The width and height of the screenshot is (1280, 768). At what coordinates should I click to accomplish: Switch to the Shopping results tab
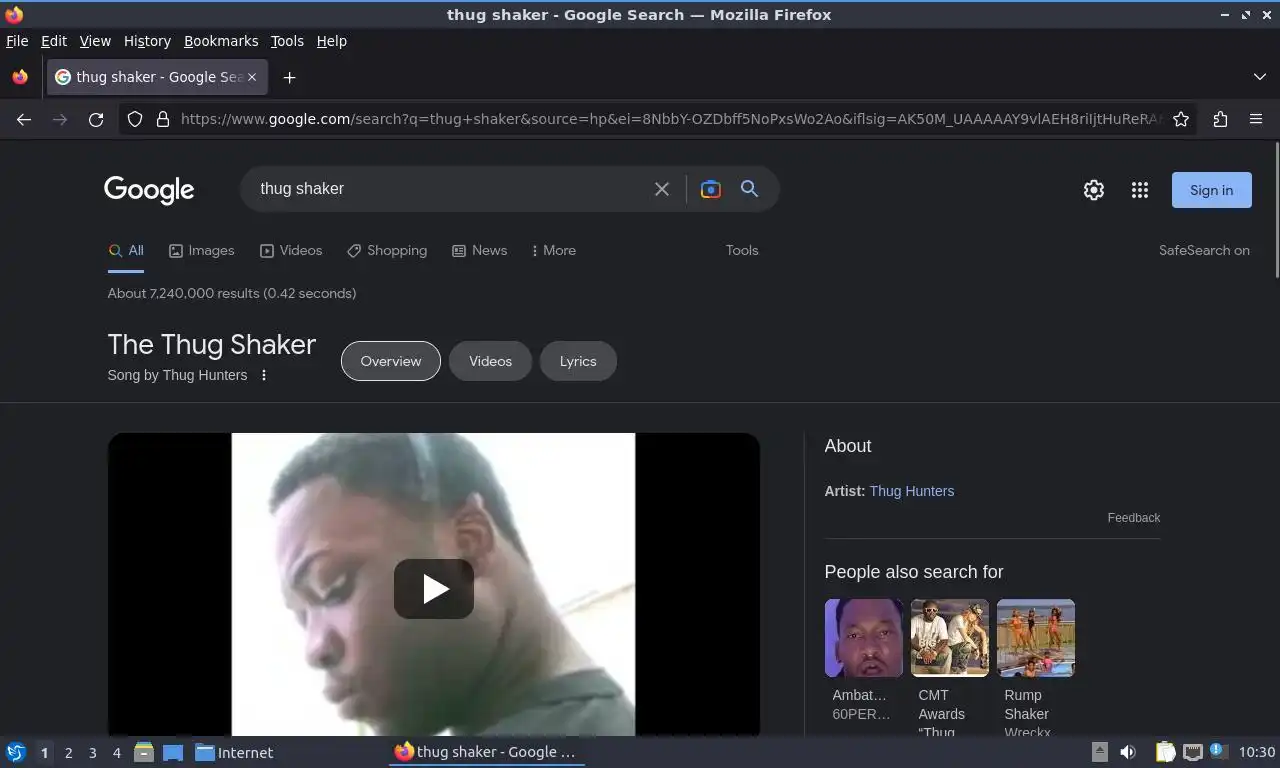[387, 250]
